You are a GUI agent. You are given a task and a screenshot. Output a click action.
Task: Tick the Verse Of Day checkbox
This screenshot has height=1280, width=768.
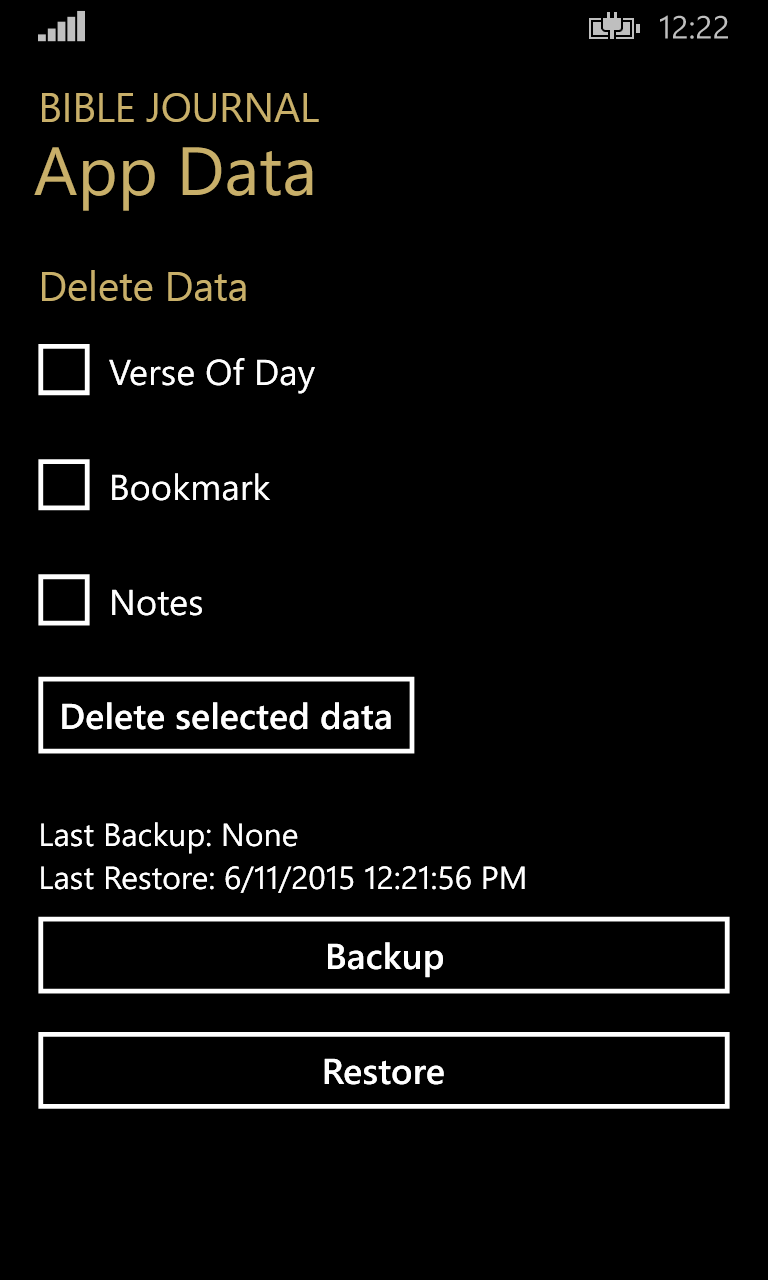click(x=64, y=370)
